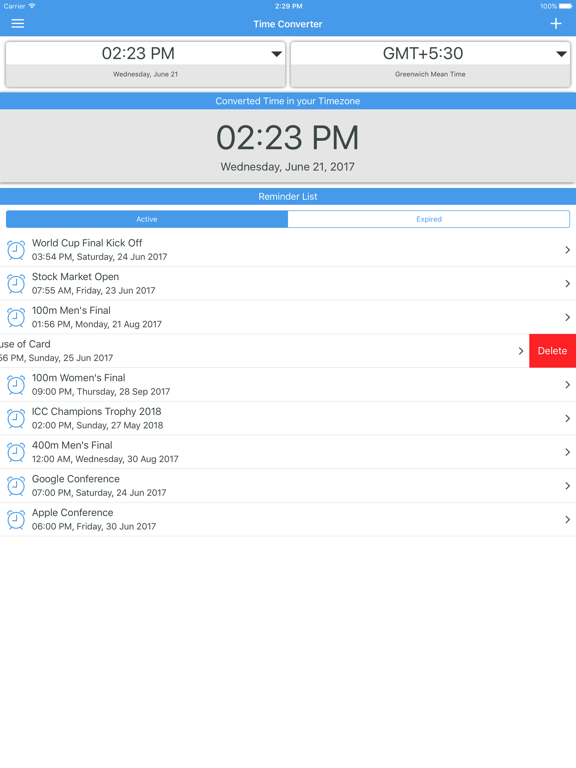The image size is (576, 768).
Task: Select the converted time display 02:23 PM
Action: click(x=288, y=138)
